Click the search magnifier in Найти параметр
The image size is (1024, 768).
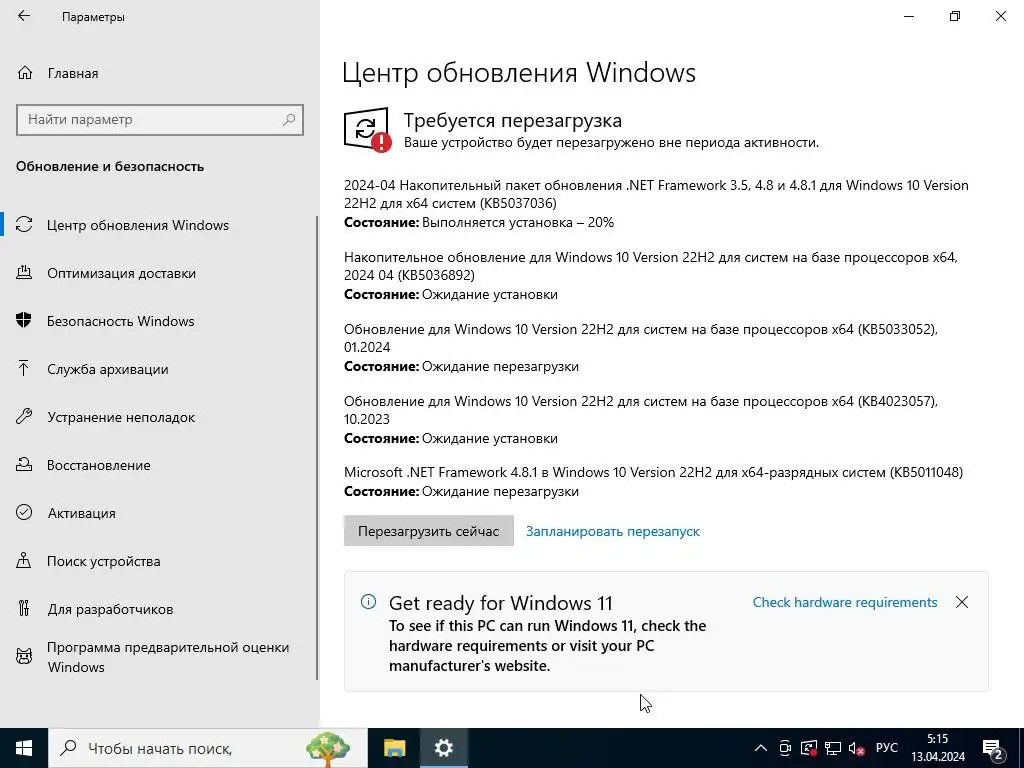coord(289,120)
